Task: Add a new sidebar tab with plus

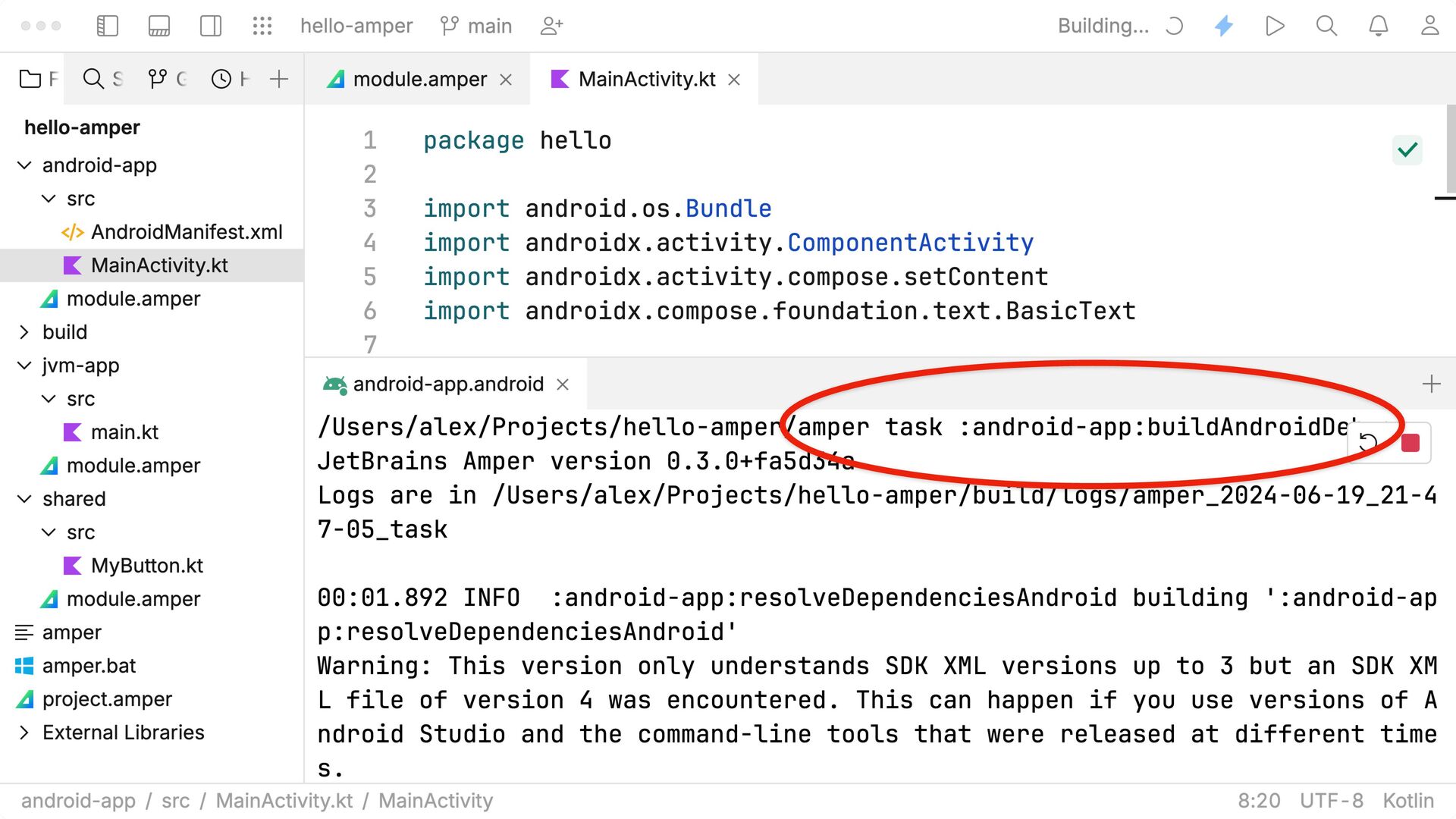Action: (279, 79)
